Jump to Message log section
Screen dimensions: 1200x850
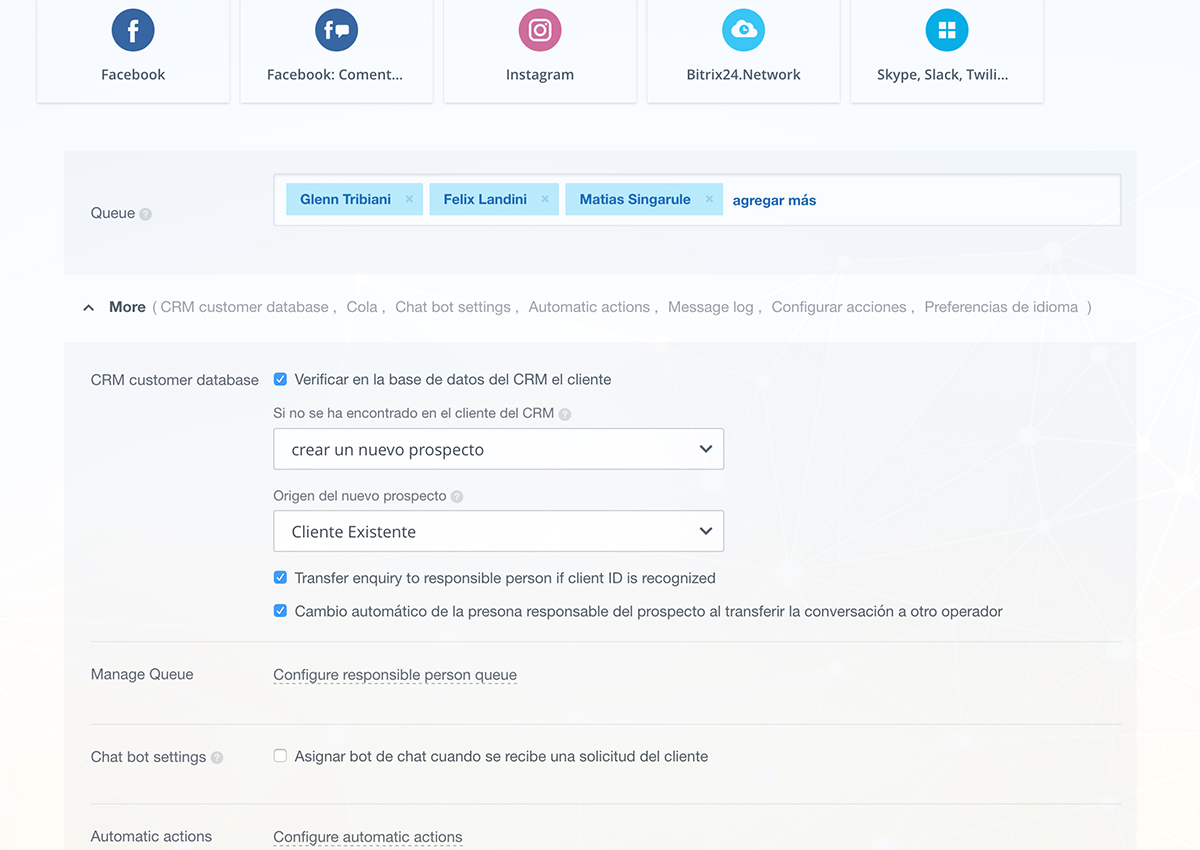pos(710,308)
